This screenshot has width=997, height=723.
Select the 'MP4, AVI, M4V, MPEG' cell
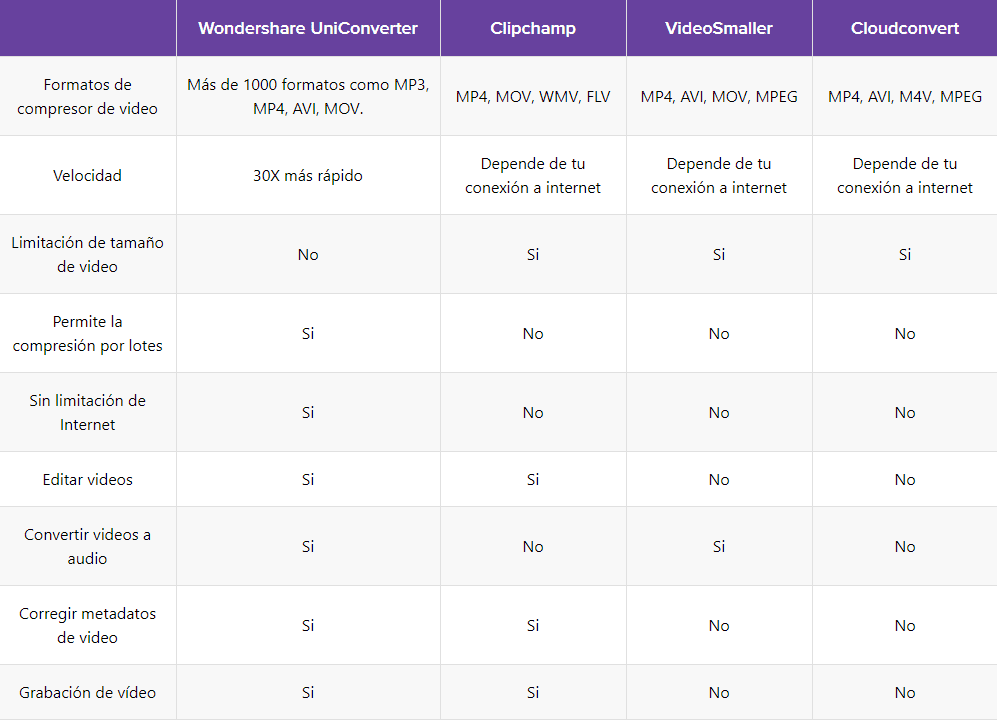(x=905, y=97)
